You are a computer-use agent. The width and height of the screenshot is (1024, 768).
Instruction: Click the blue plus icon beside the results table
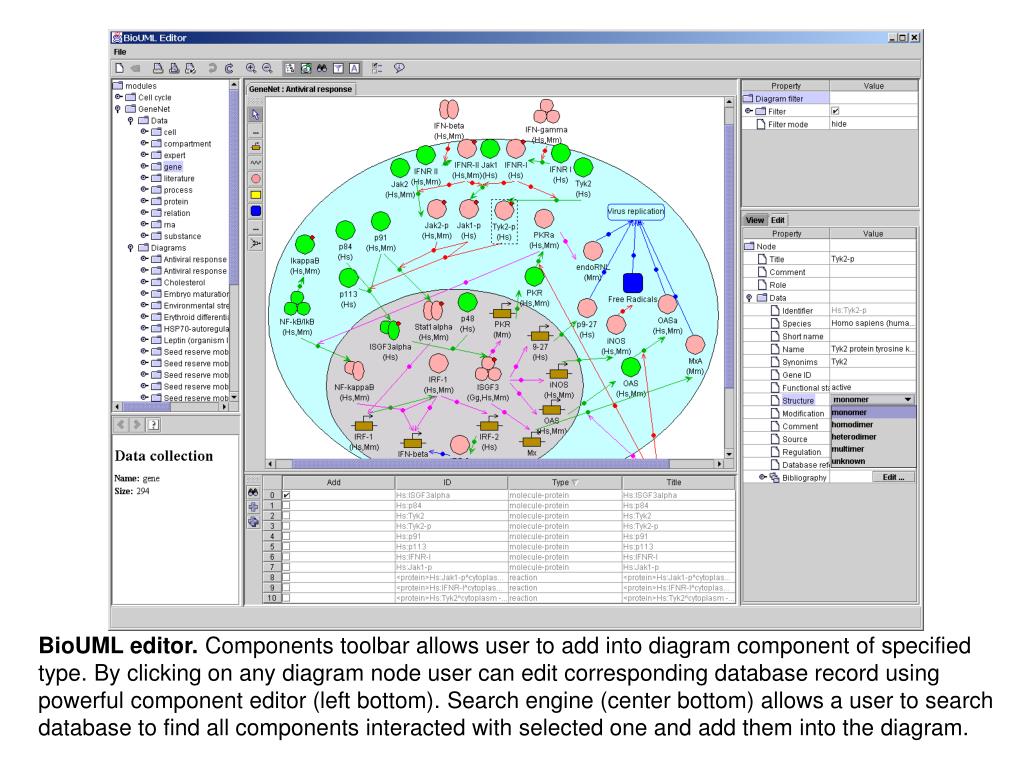click(x=253, y=507)
